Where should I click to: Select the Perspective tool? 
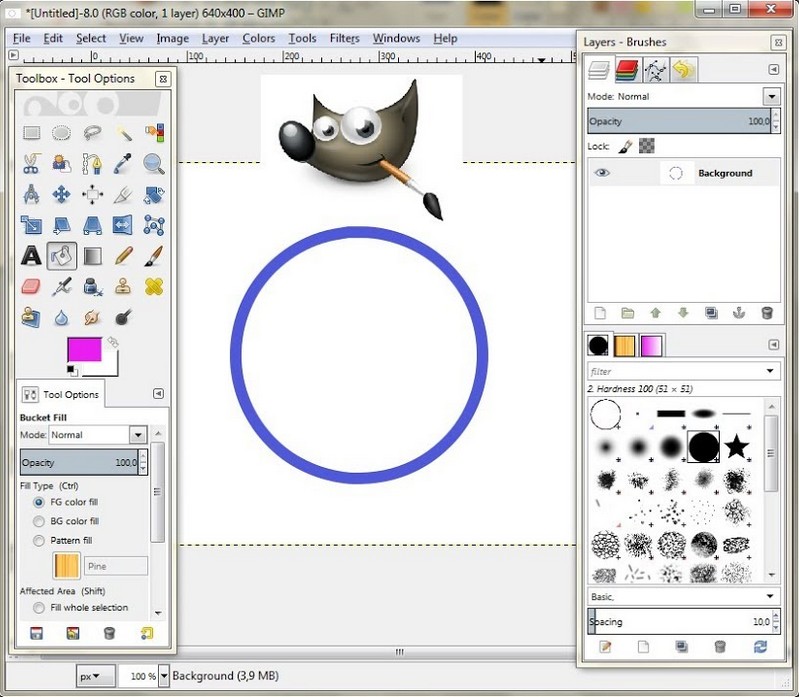point(92,225)
